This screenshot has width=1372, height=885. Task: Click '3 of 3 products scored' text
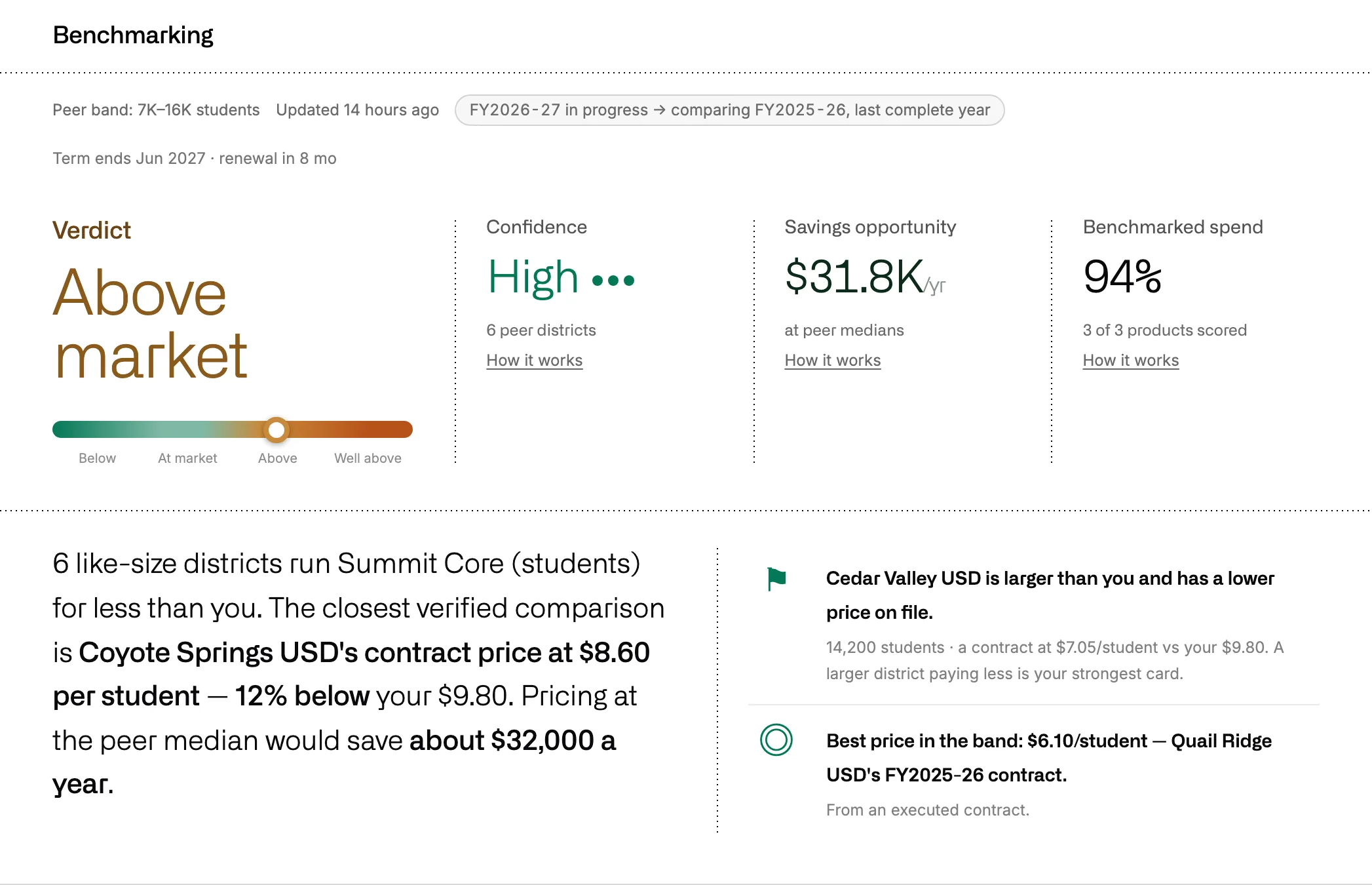(x=1165, y=330)
